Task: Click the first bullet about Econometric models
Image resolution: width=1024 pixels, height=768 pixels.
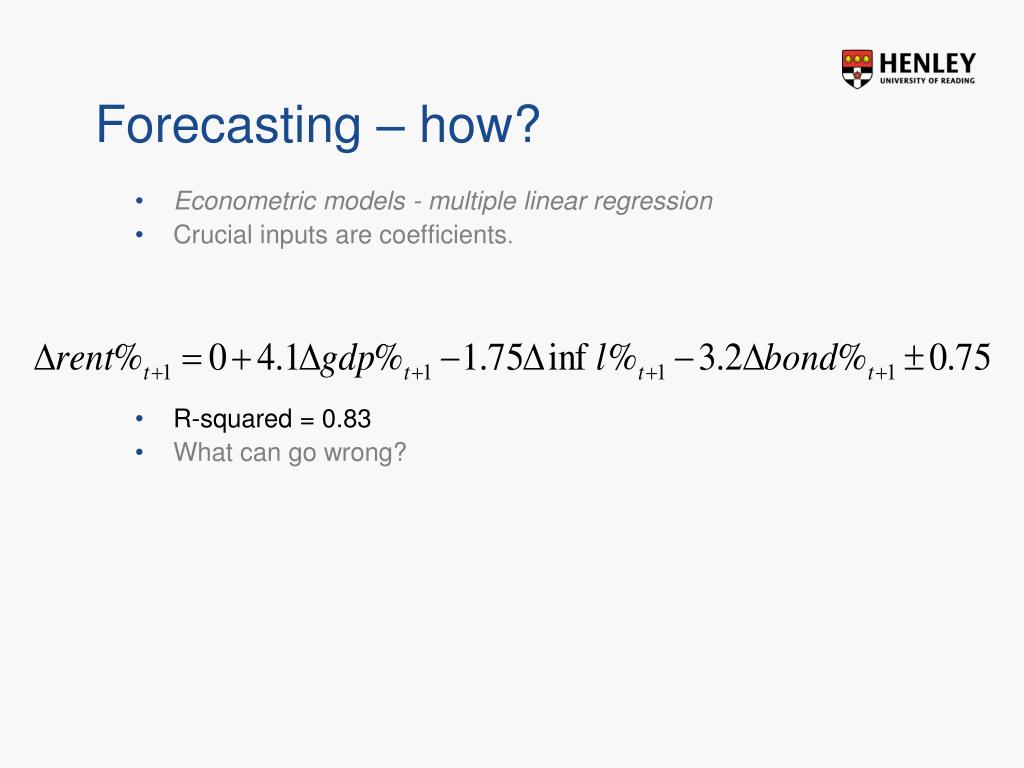Action: pyautogui.click(x=443, y=200)
